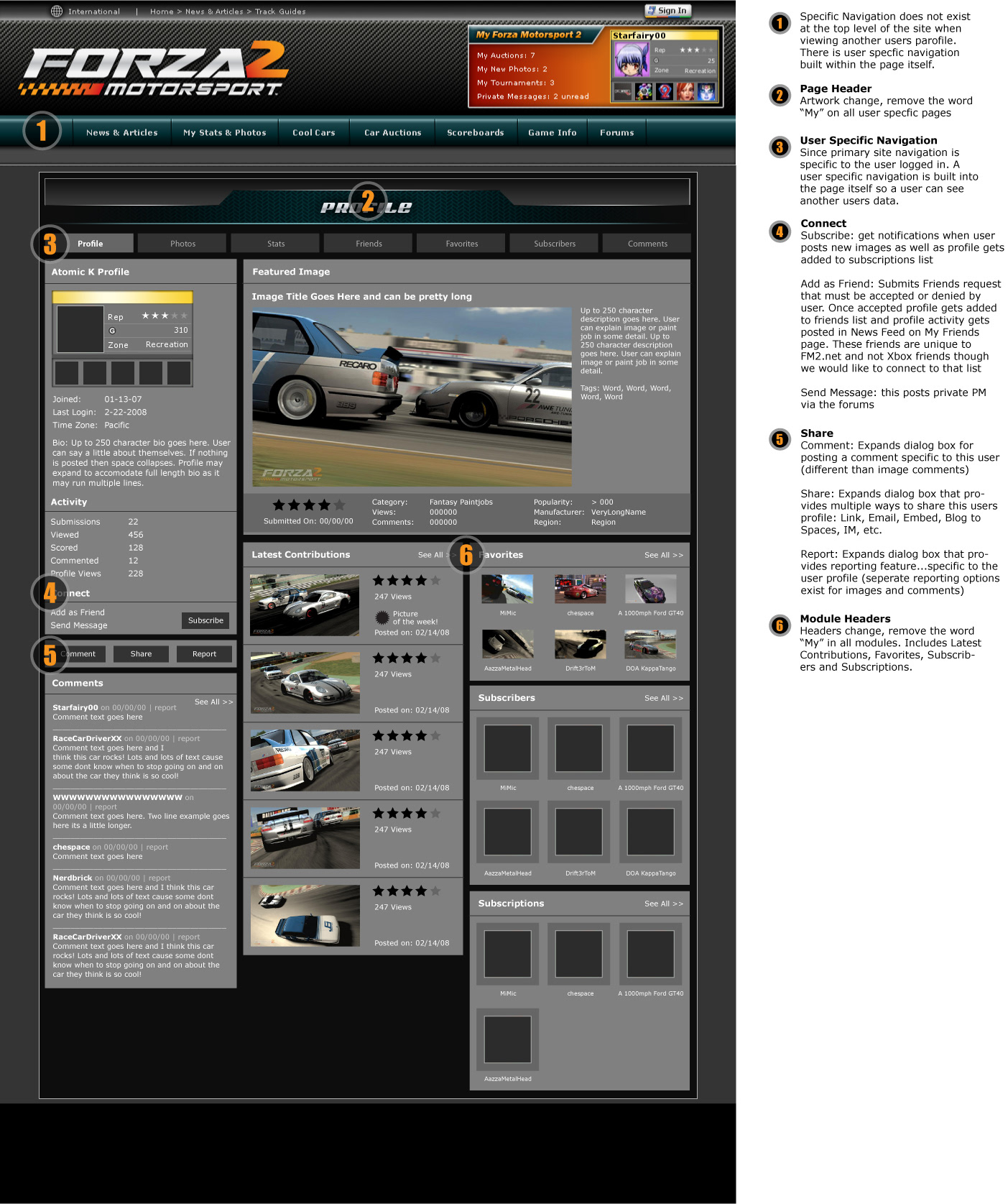Open the Forums menu
This screenshot has width=1008, height=1204.
pos(616,133)
